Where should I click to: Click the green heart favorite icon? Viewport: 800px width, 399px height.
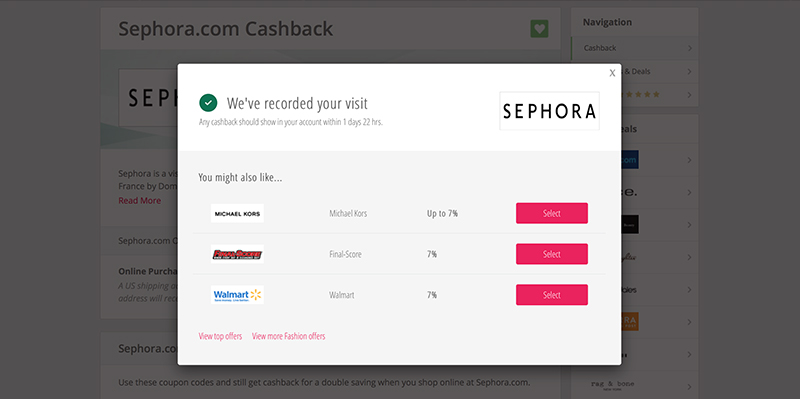[539, 29]
